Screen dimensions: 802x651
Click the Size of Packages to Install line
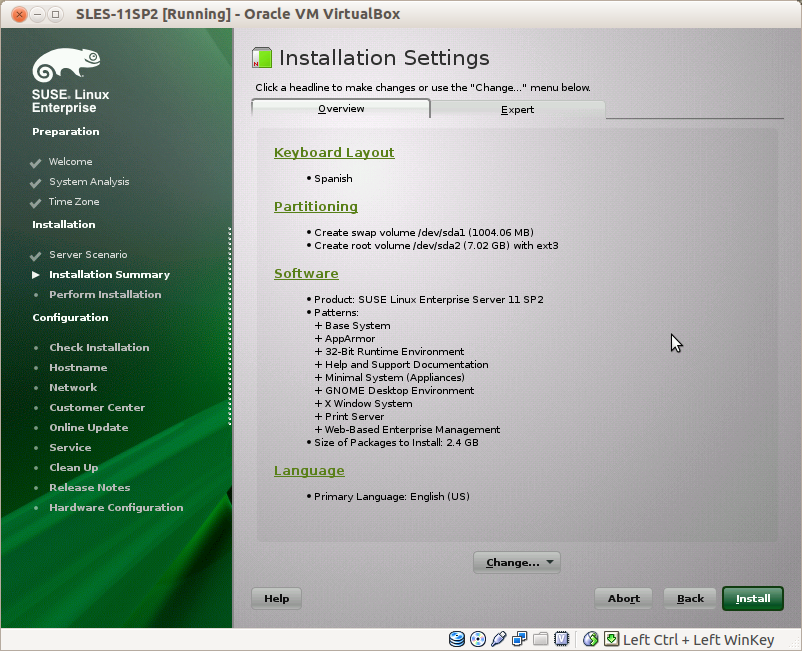point(396,443)
